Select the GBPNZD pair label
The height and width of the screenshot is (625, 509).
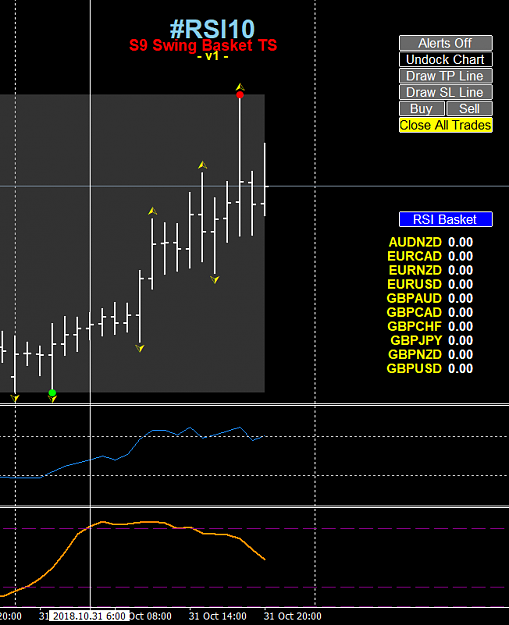click(x=415, y=354)
